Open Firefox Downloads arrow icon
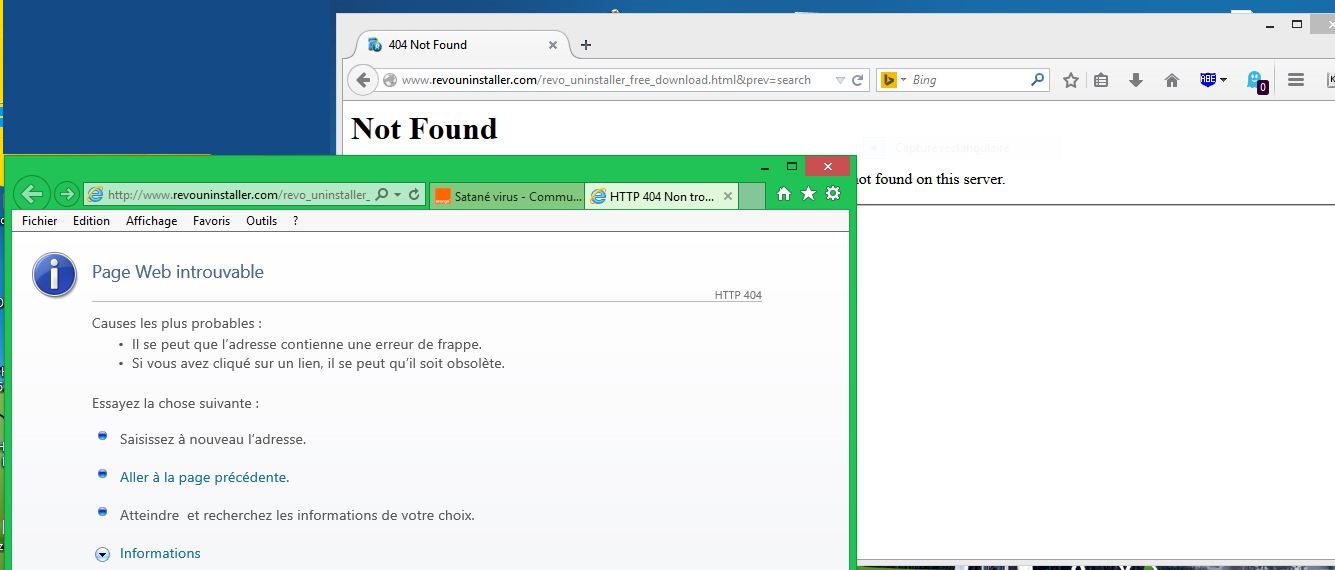Viewport: 1335px width, 570px height. click(1136, 80)
